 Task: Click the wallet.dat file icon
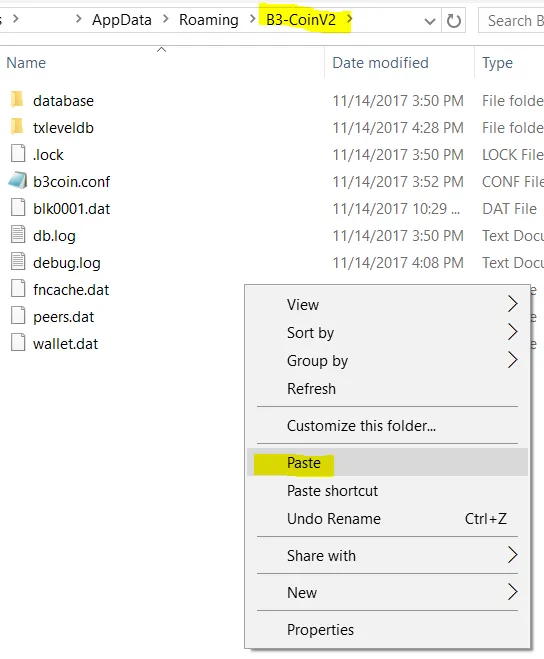[18, 343]
